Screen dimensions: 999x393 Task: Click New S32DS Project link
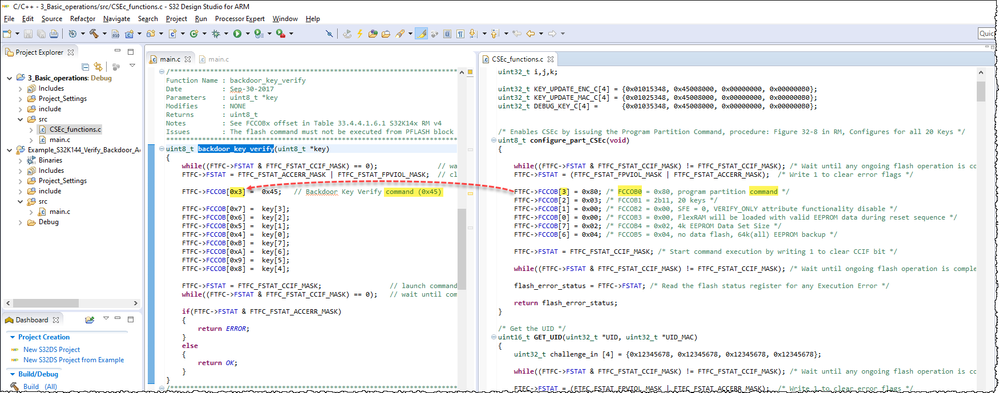coord(52,349)
